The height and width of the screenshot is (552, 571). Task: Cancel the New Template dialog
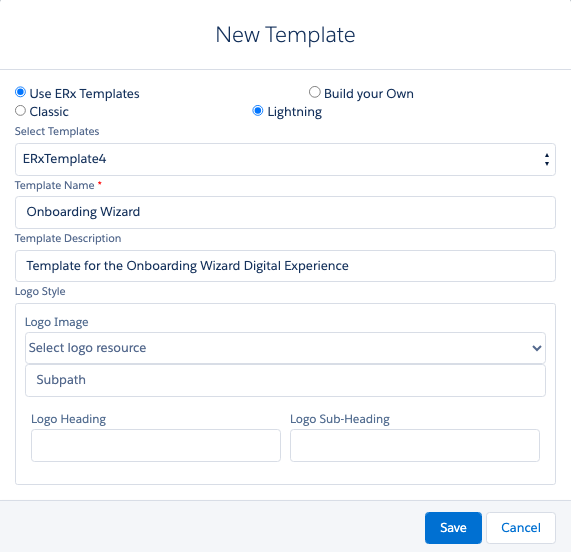click(521, 528)
